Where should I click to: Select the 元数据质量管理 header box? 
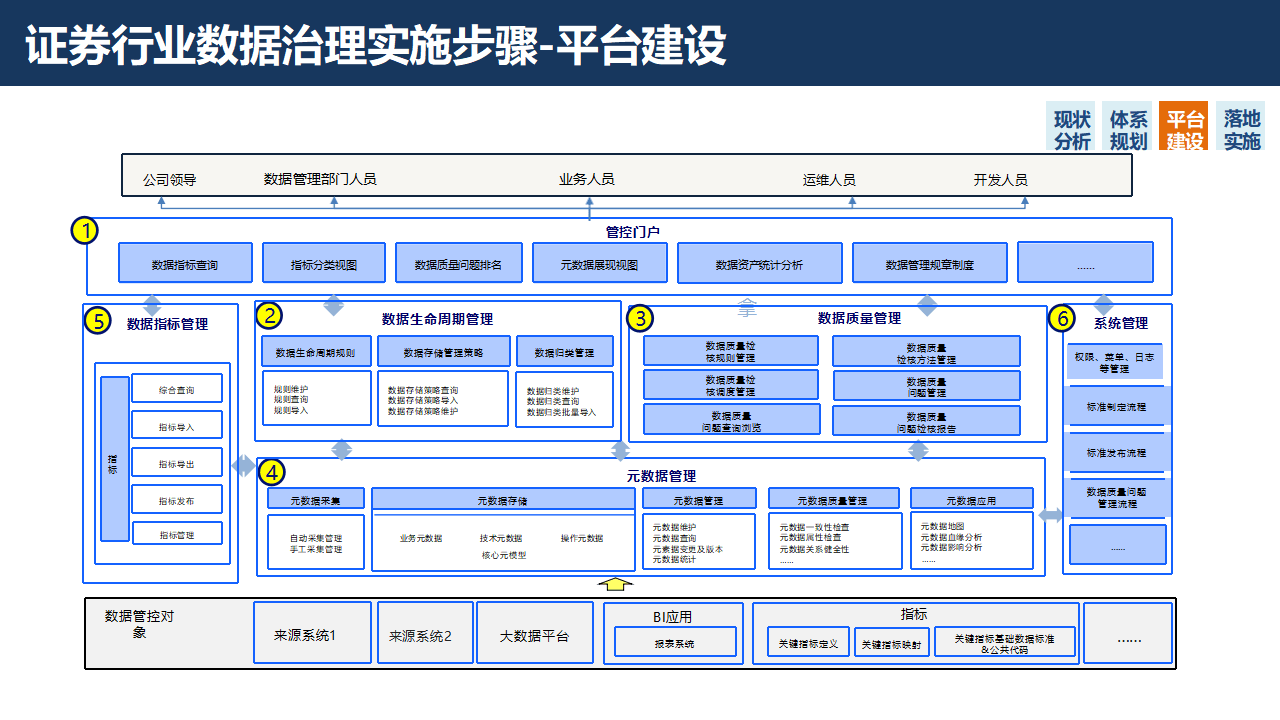832,499
